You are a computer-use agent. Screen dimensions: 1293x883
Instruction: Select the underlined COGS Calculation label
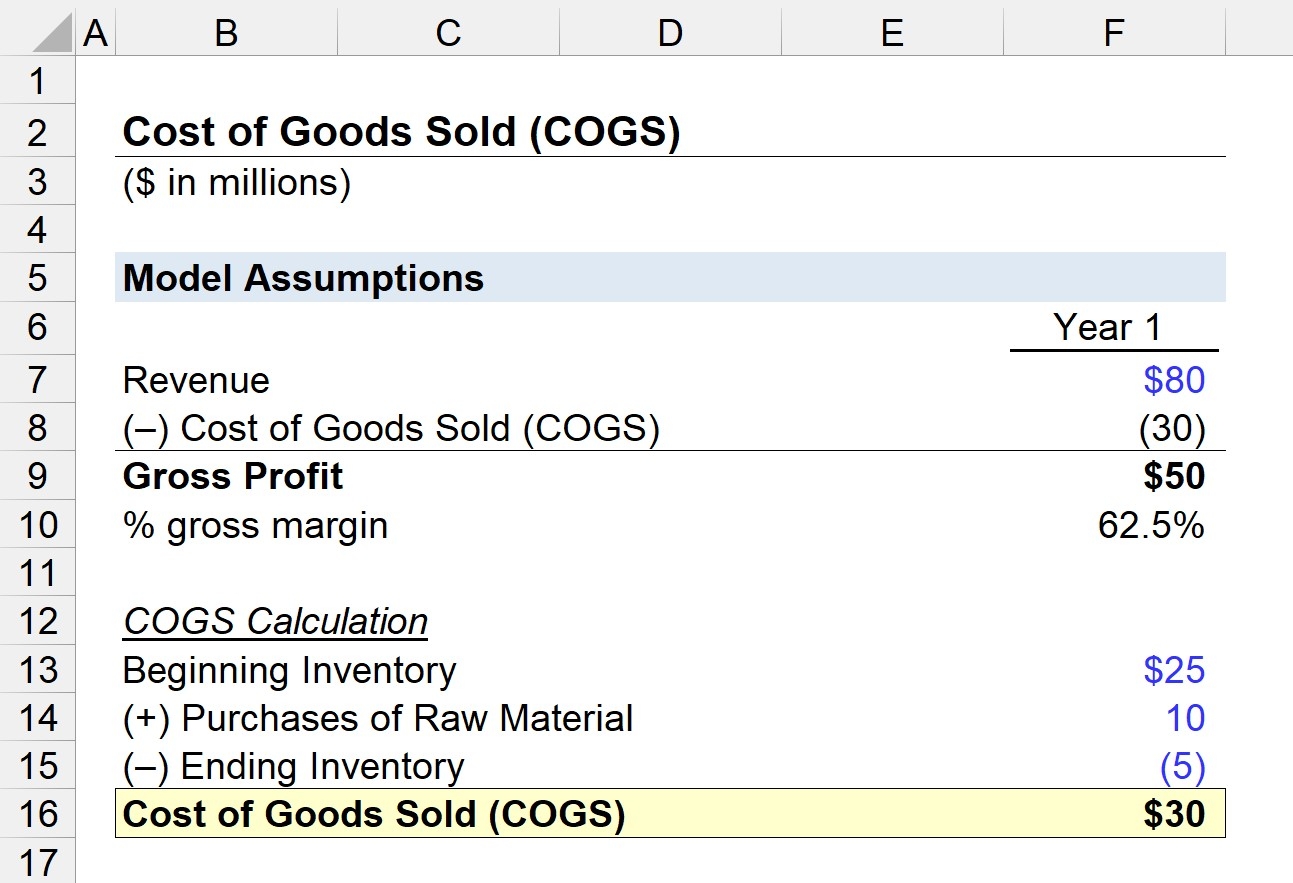pos(275,621)
